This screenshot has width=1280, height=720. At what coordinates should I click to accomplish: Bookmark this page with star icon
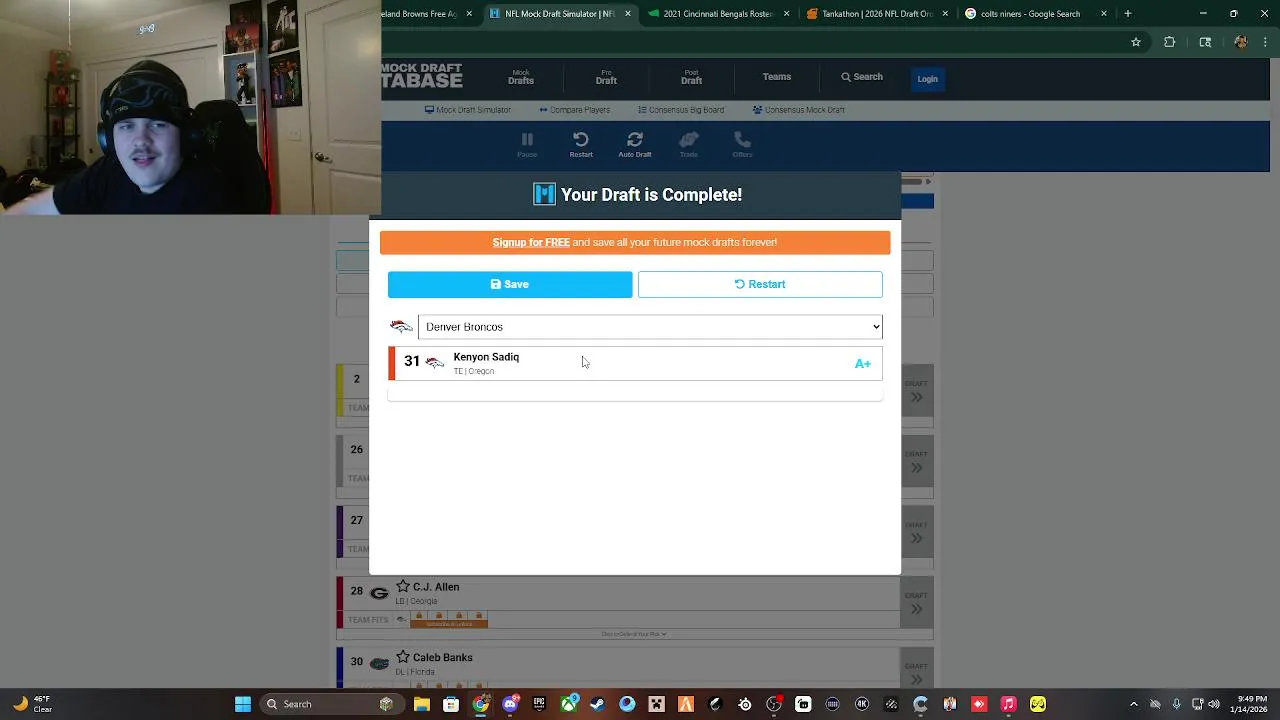coord(1136,42)
